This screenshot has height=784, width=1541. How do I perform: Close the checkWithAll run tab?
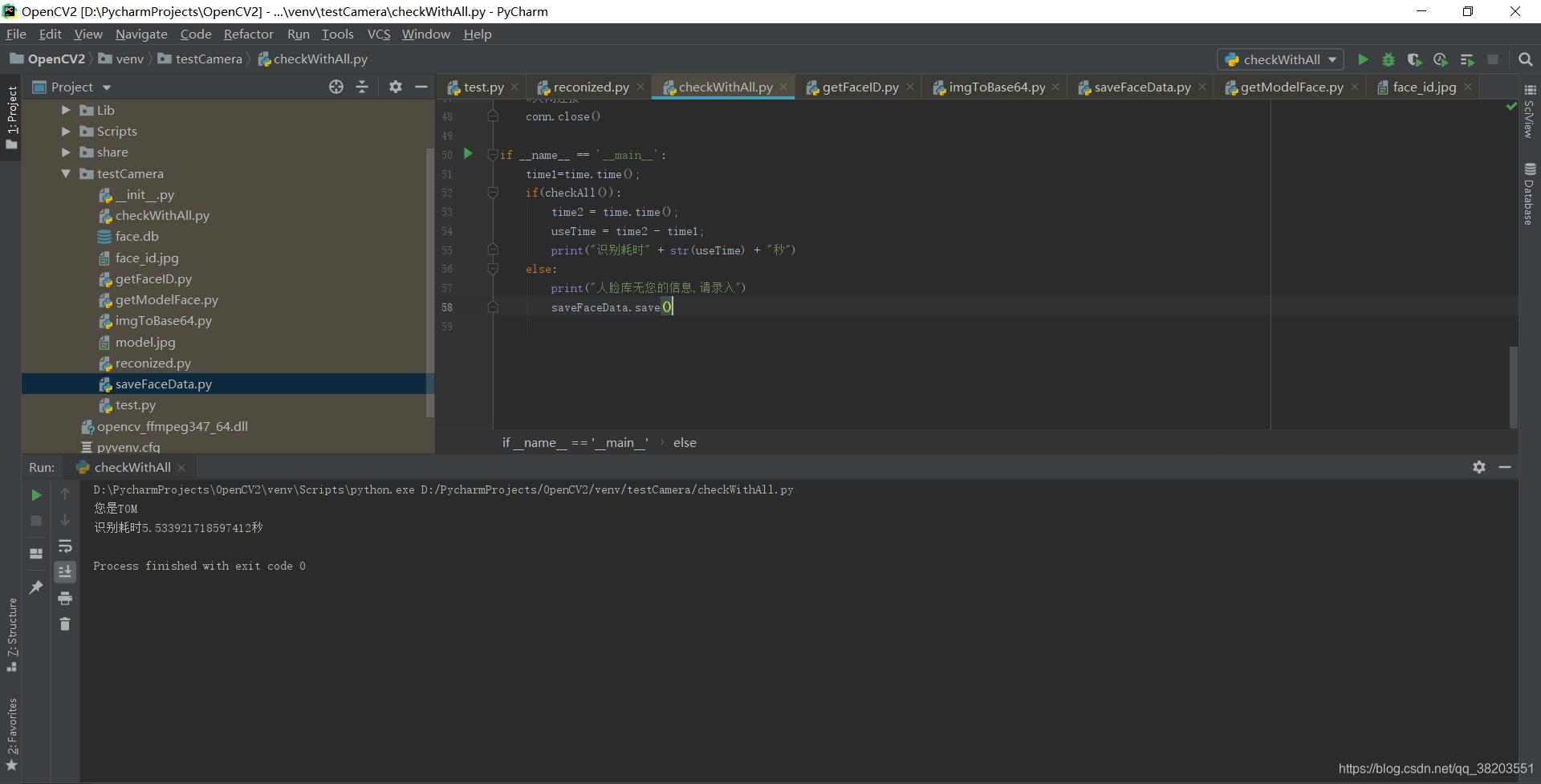pyautogui.click(x=182, y=467)
